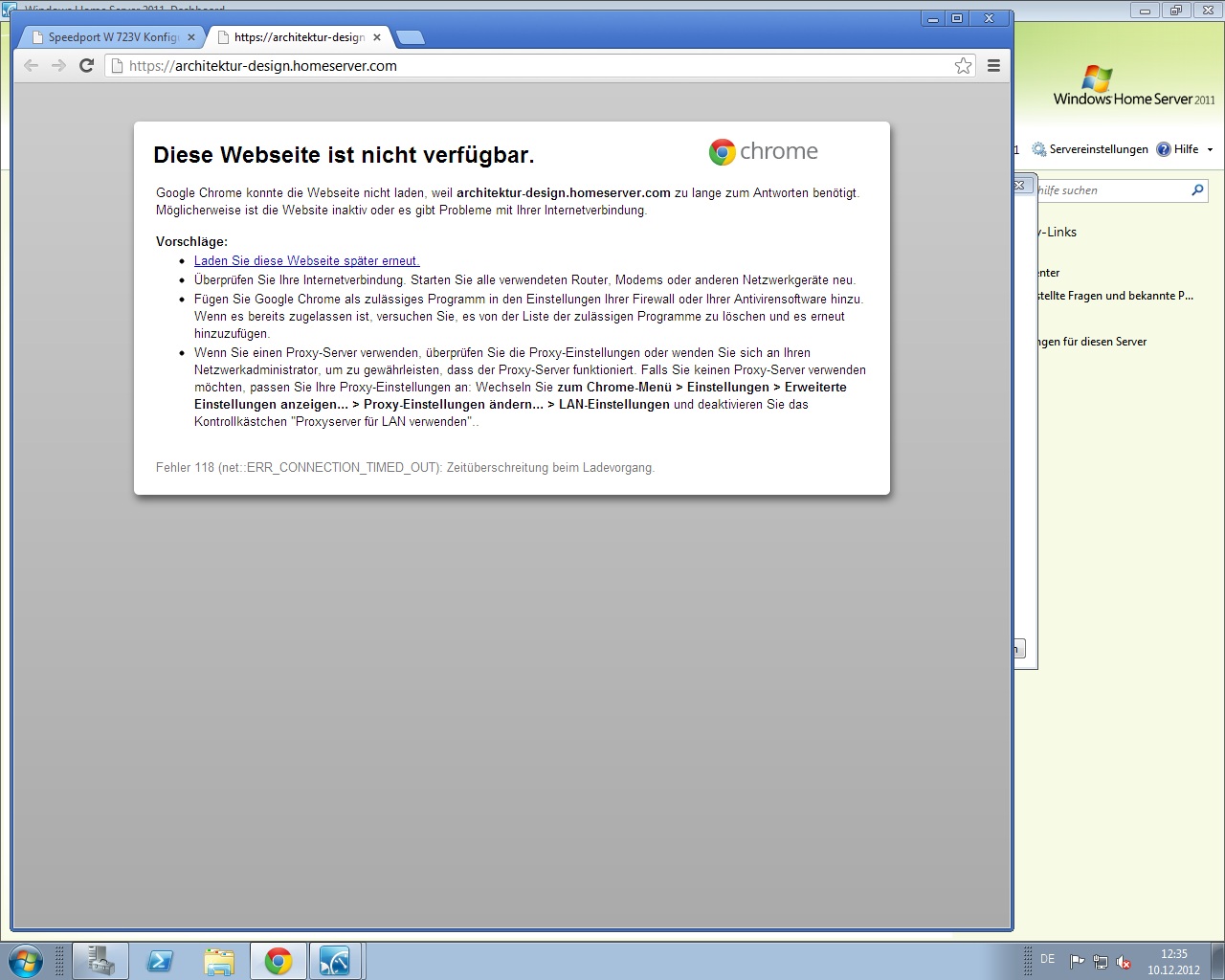
Task: Open the network status tray icon
Action: 1101,962
